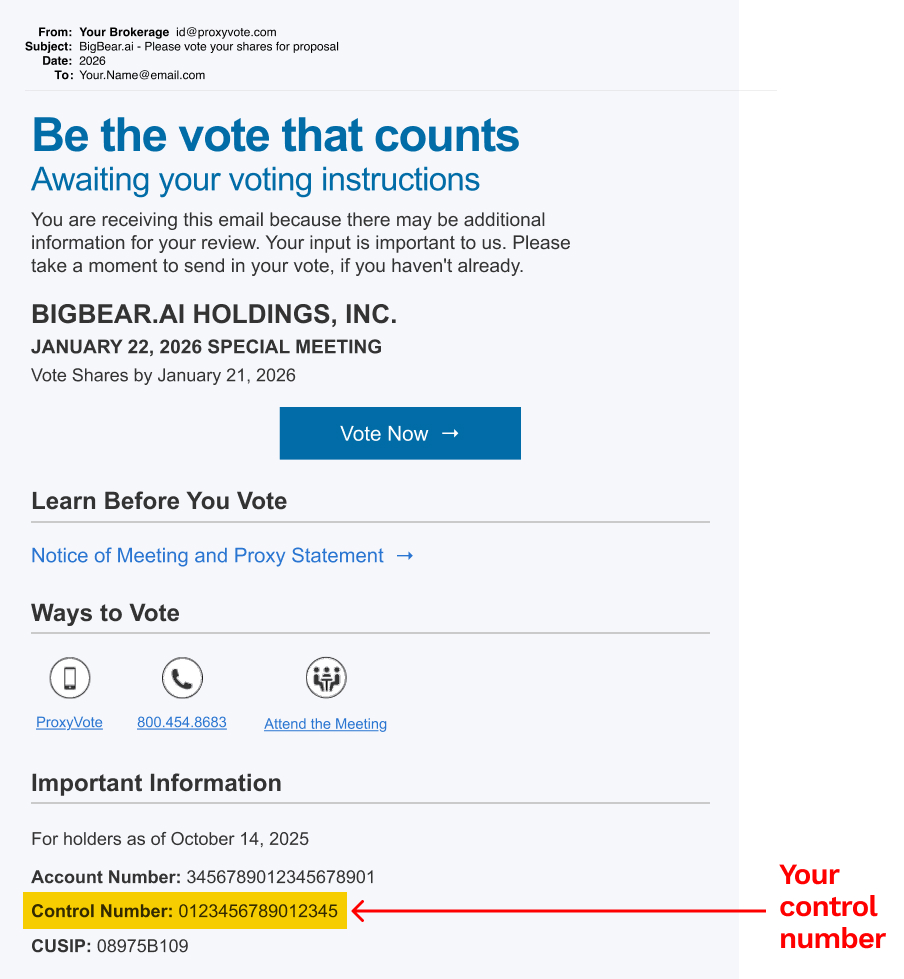
Task: Open the ProxyVote link
Action: point(69,722)
